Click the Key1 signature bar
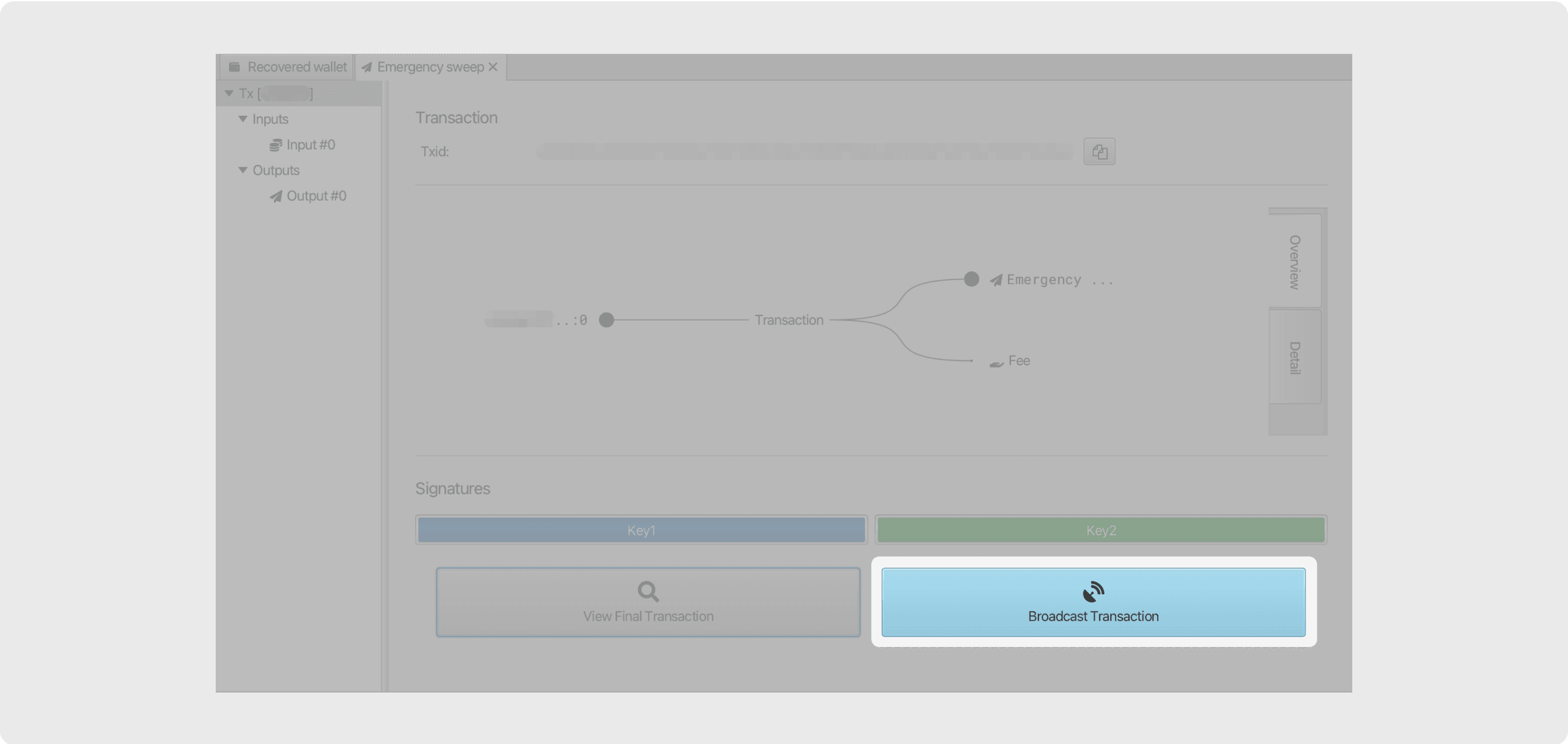The image size is (1568, 744). (641, 530)
